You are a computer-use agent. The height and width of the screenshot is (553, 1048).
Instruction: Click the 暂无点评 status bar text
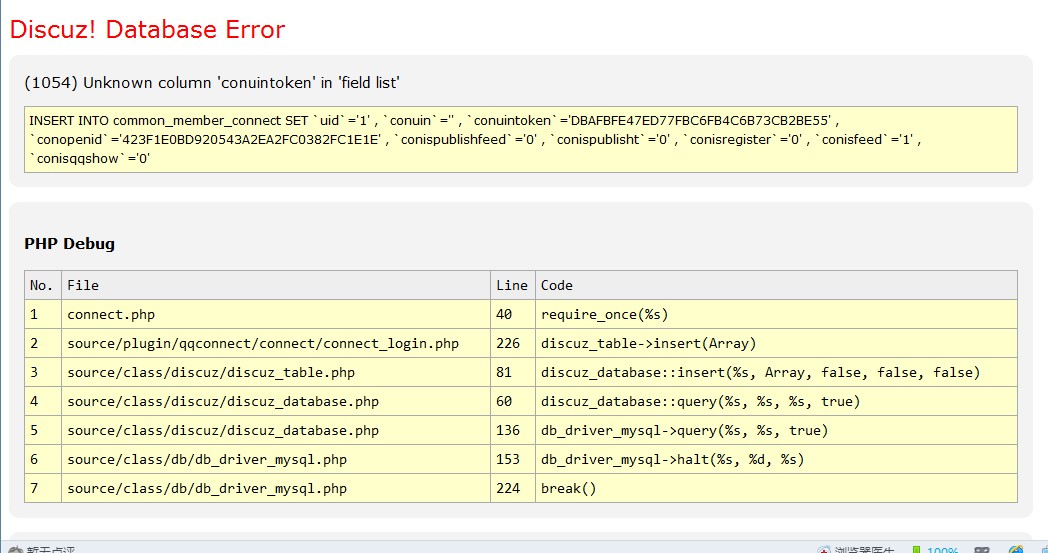pyautogui.click(x=45, y=549)
